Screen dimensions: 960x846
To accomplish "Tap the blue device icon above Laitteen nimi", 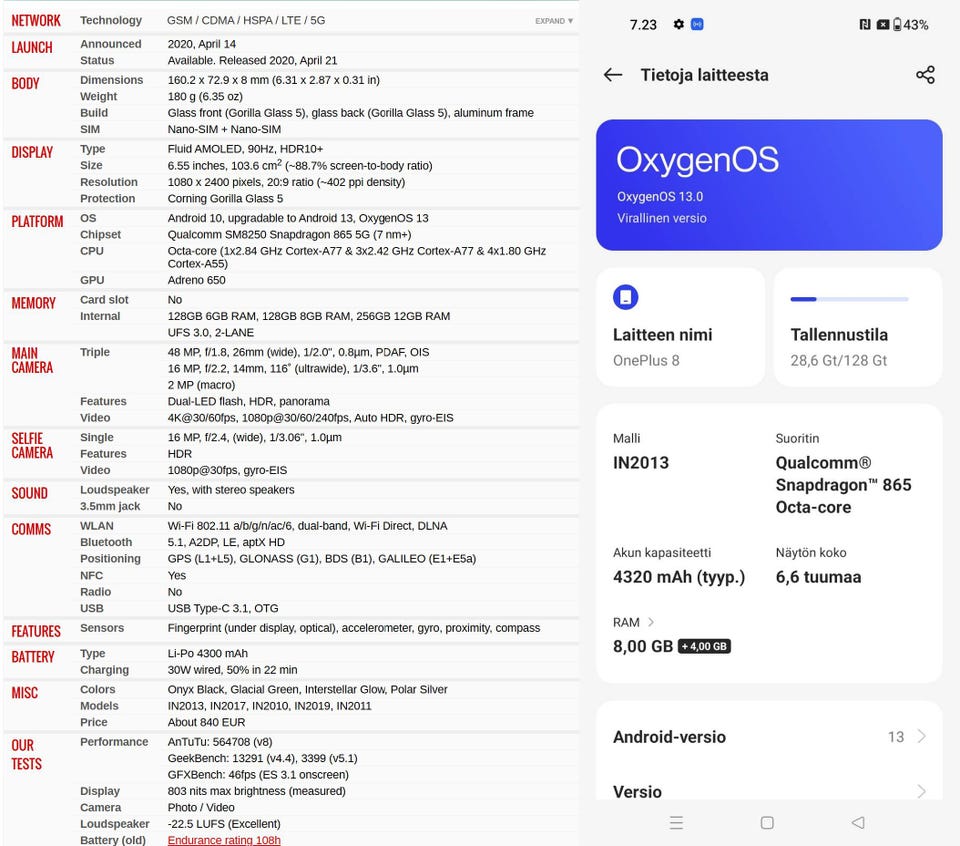I will click(625, 297).
